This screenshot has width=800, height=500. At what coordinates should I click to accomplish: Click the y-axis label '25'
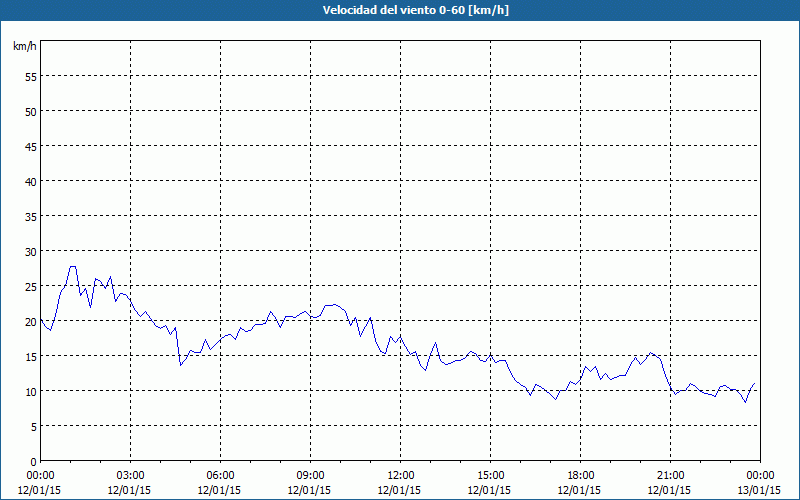(31, 286)
